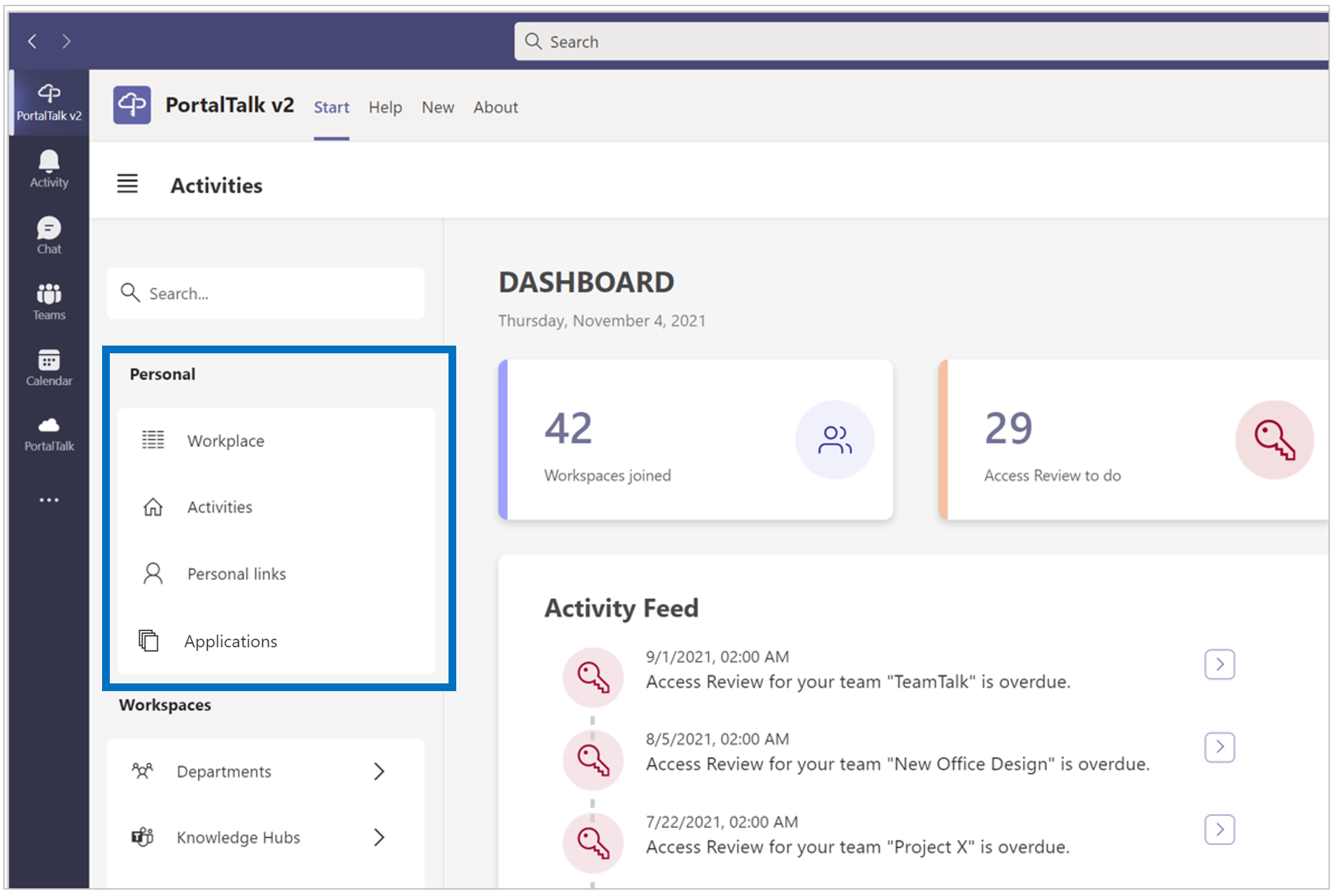Select Applications in Personal menu
1337x896 pixels.
[x=276, y=641]
